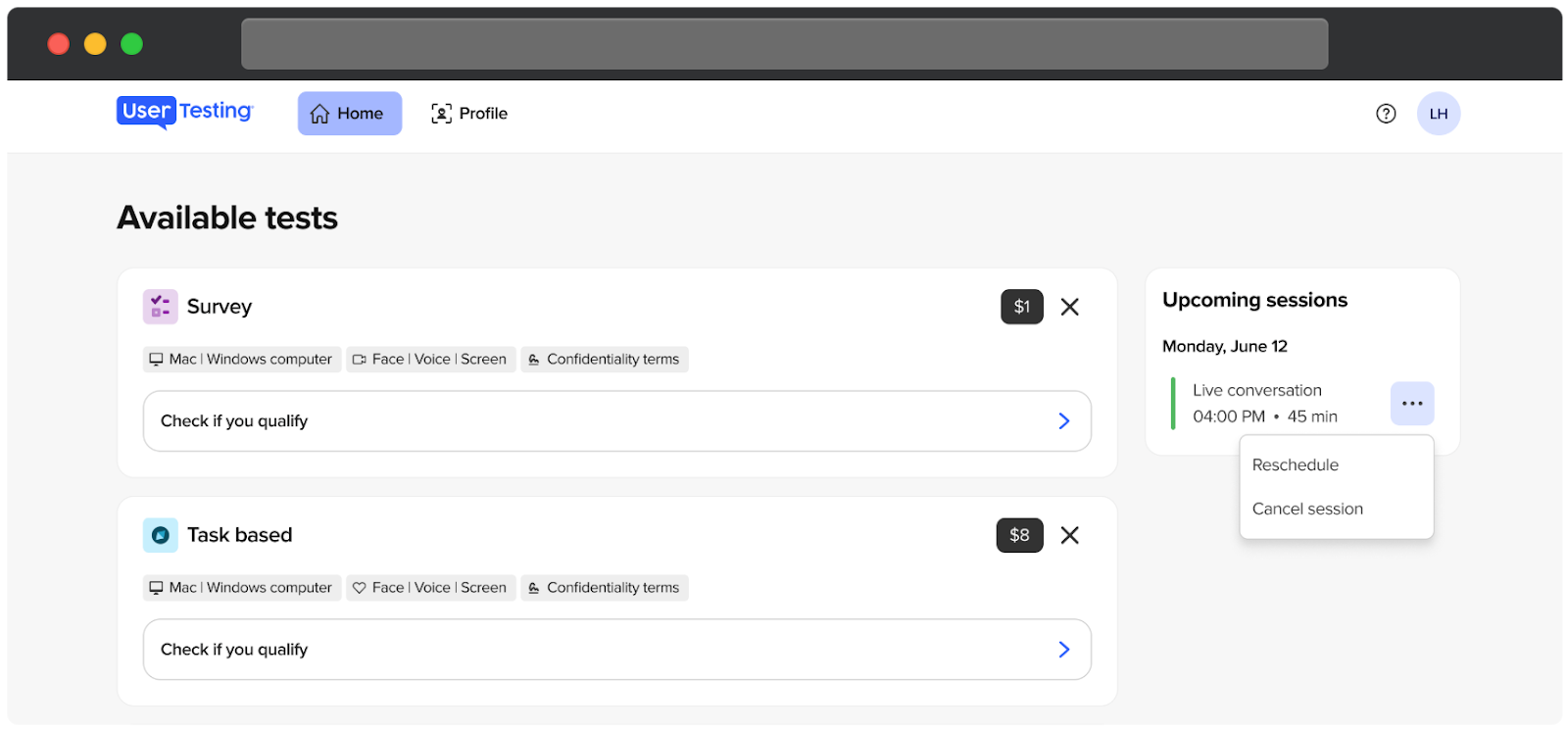
Task: Dismiss the Task based test card
Action: point(1070,535)
